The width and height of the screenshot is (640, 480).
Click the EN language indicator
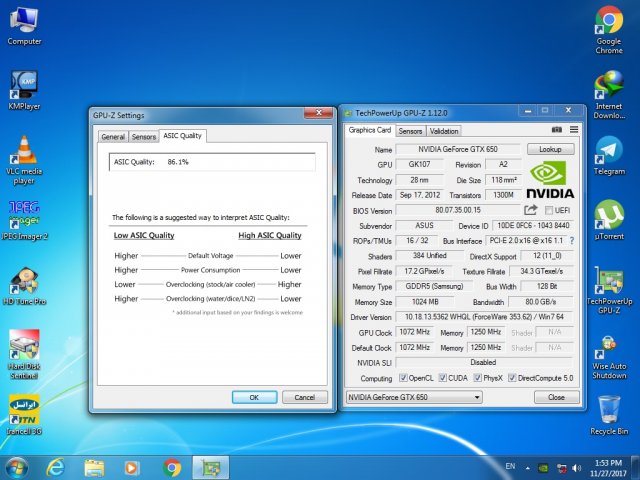pyautogui.click(x=510, y=466)
